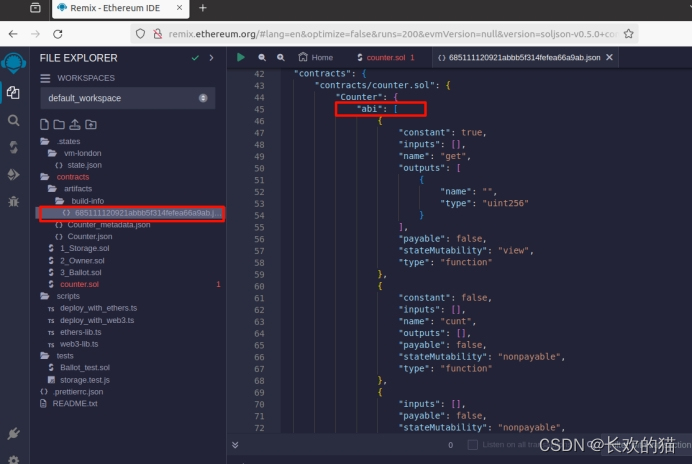This screenshot has height=464, width=692.
Task: Open the Plugin manager plug icon
Action: tap(14, 434)
